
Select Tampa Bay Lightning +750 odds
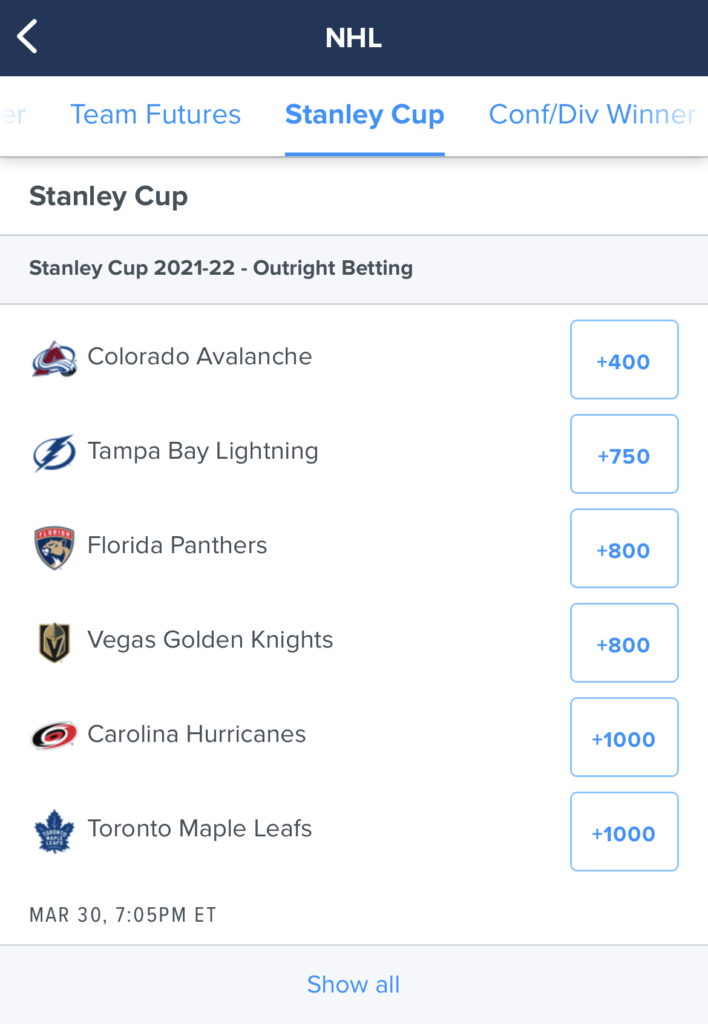[624, 454]
